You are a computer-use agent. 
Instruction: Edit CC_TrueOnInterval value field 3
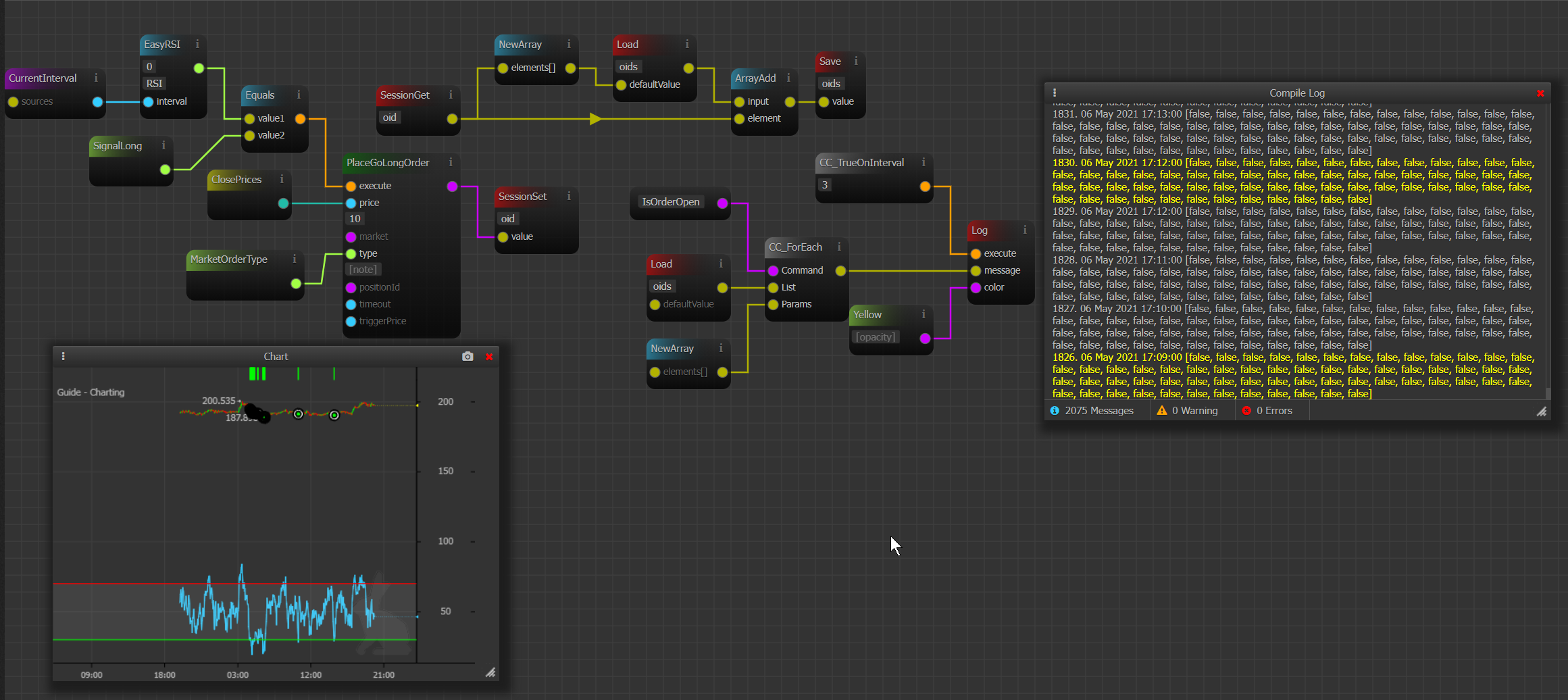(x=825, y=184)
